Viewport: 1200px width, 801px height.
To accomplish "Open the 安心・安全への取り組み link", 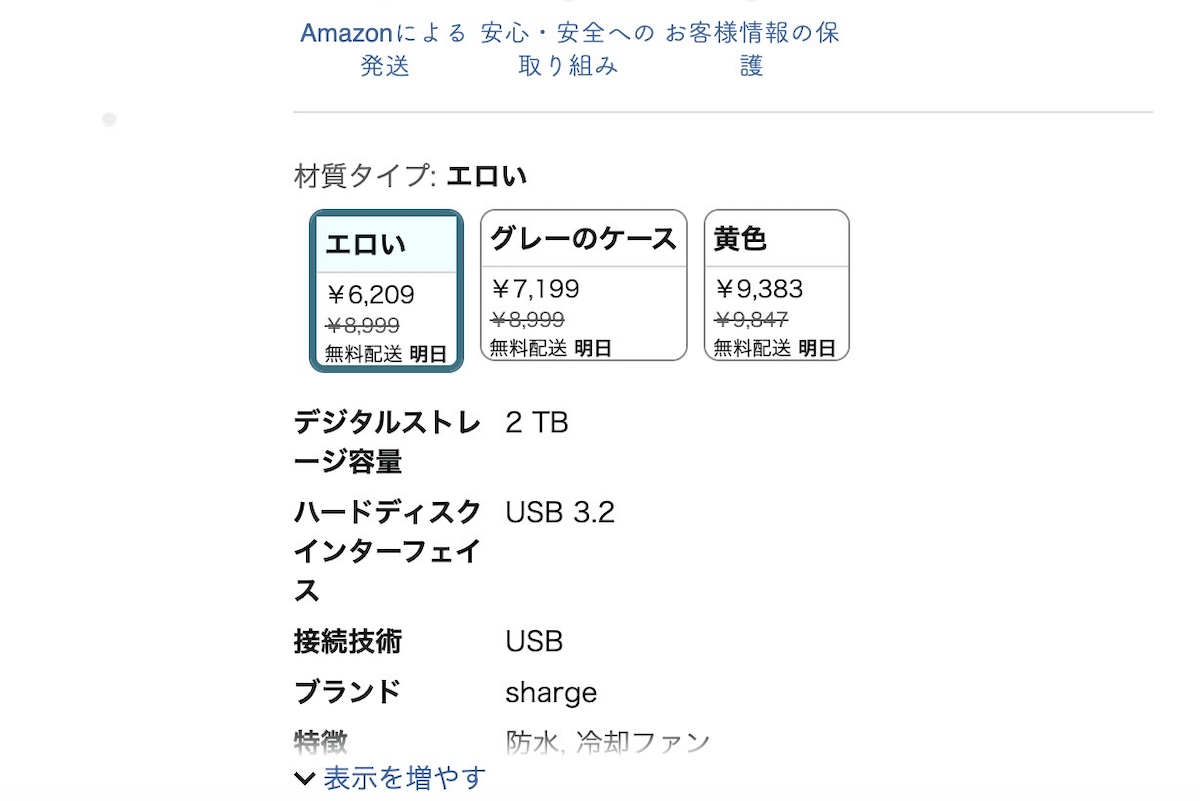I will coord(568,48).
